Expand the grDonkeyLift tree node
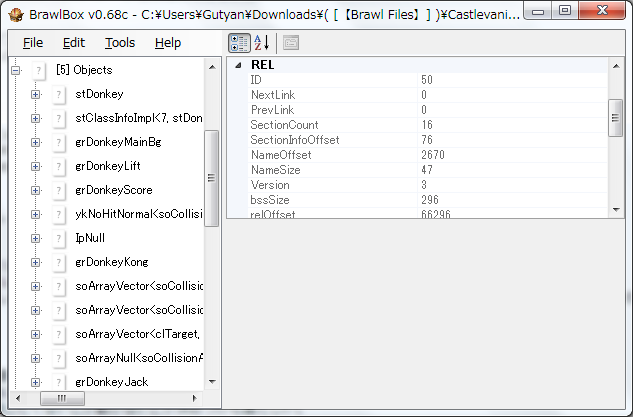Viewport: 633px width, 417px height. coord(36,166)
